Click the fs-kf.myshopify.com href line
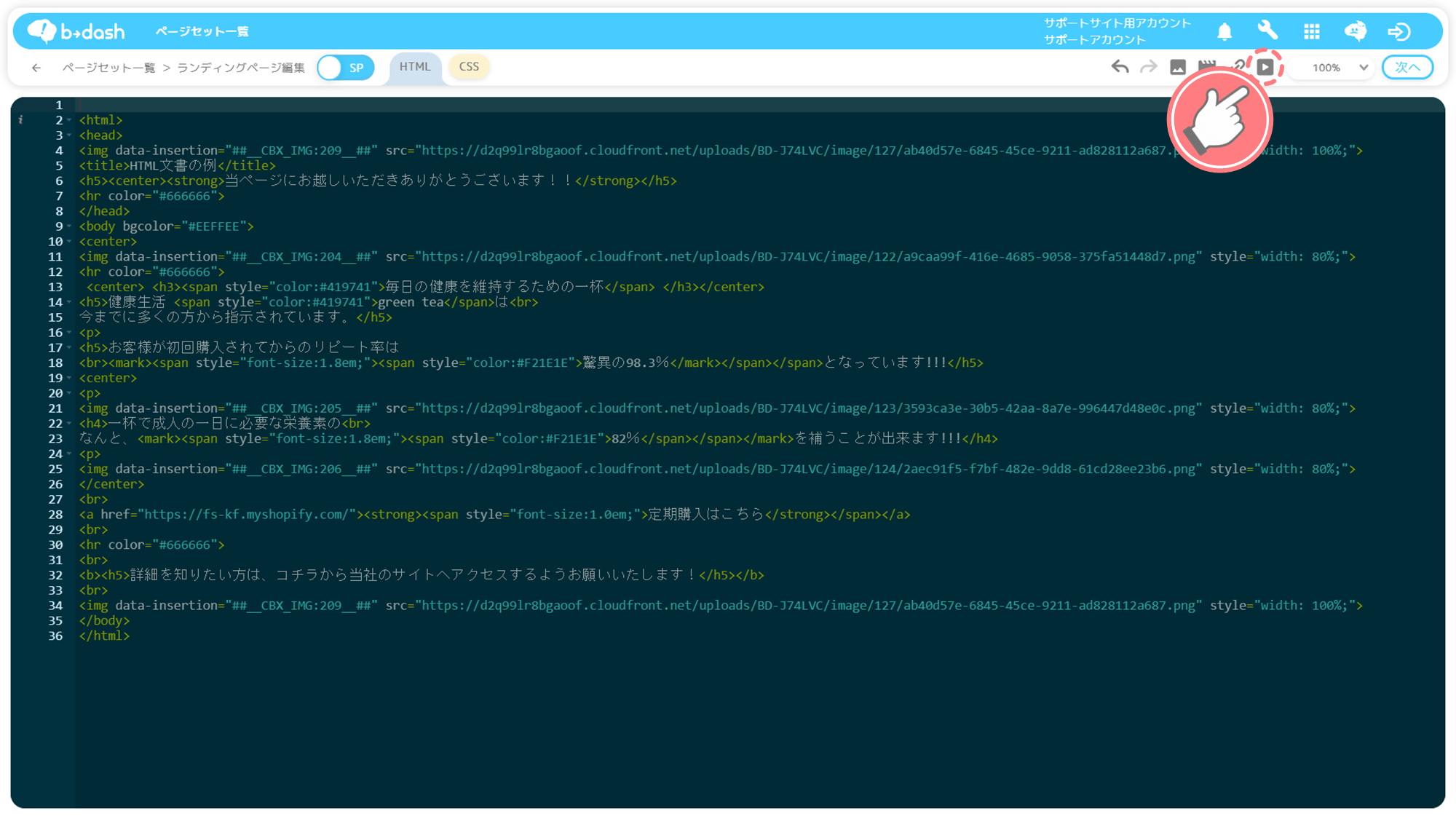The width and height of the screenshot is (1456, 819). [x=494, y=515]
